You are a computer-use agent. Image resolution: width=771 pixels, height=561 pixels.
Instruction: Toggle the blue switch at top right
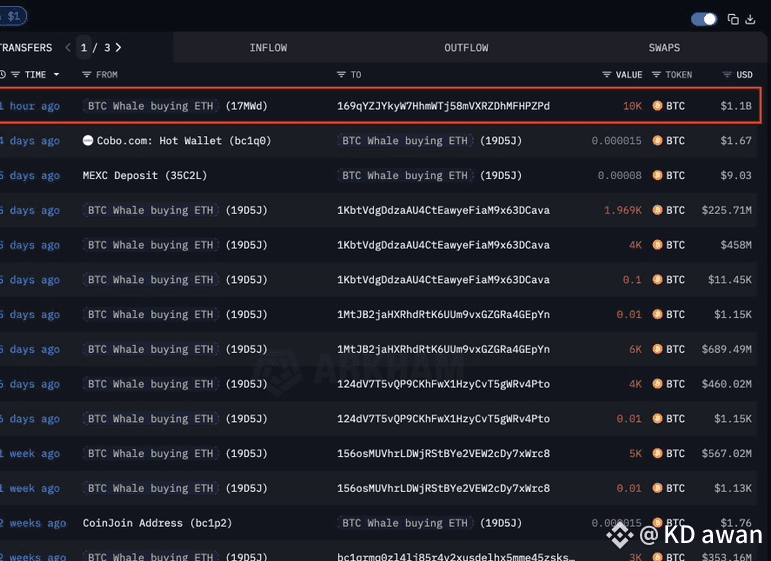[704, 19]
